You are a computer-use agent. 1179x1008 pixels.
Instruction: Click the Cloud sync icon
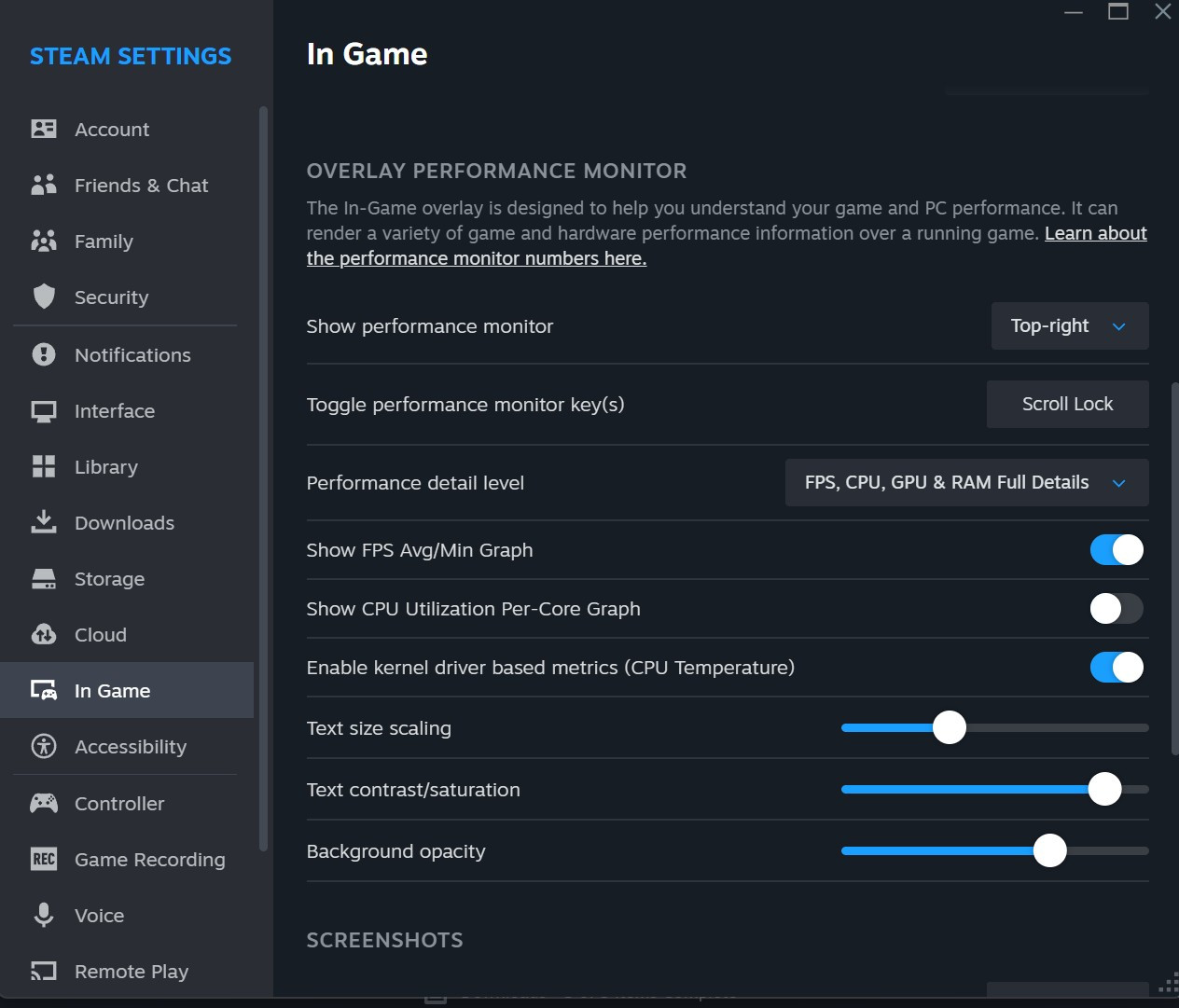(x=44, y=634)
